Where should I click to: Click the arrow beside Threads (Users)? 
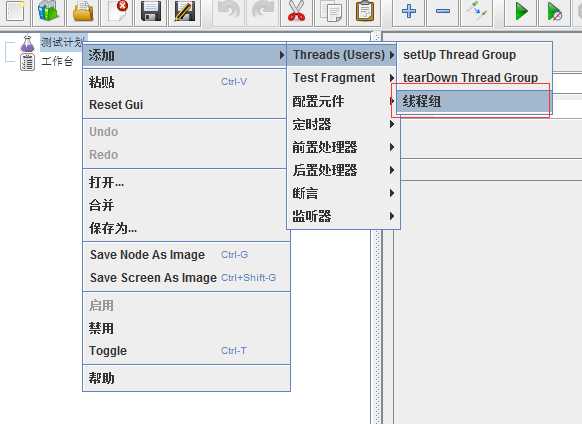click(392, 55)
